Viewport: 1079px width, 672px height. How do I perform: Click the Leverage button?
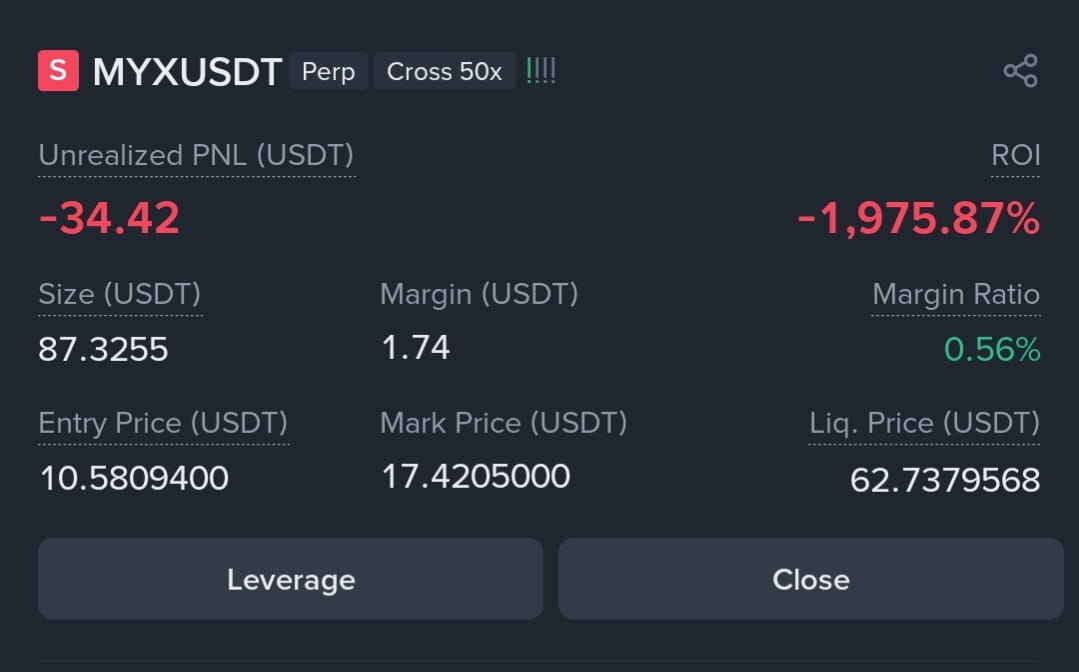pyautogui.click(x=290, y=579)
